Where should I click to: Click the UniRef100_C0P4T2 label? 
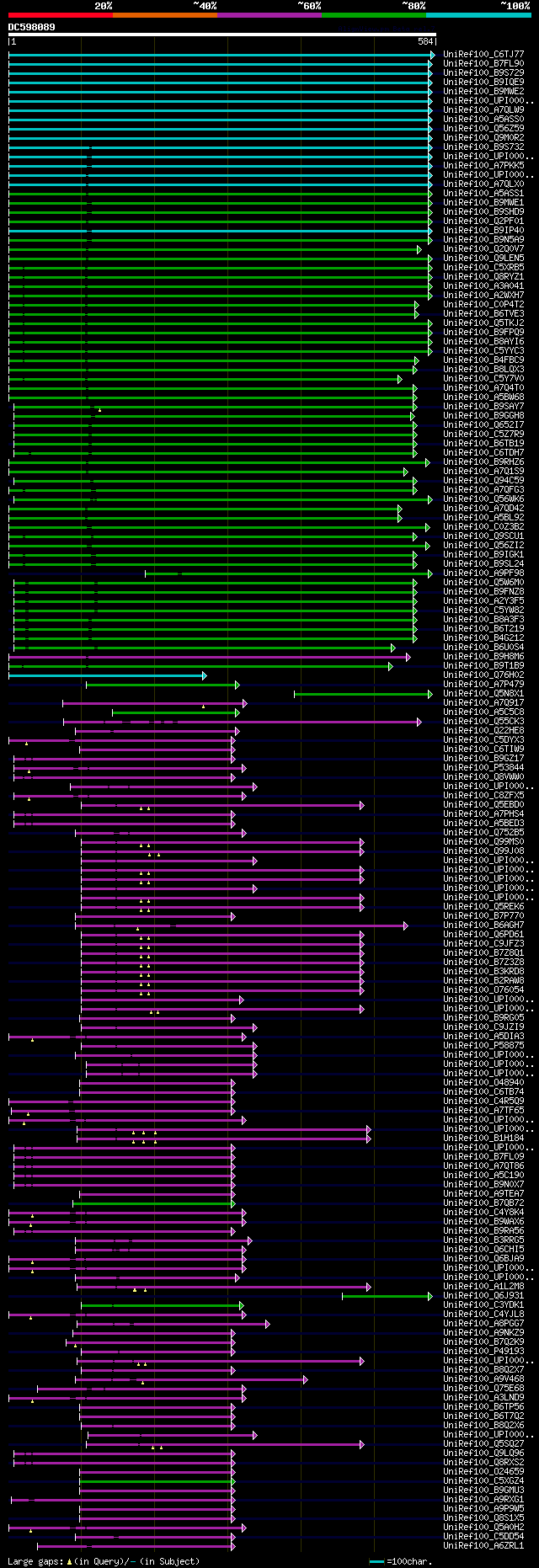[x=483, y=305]
